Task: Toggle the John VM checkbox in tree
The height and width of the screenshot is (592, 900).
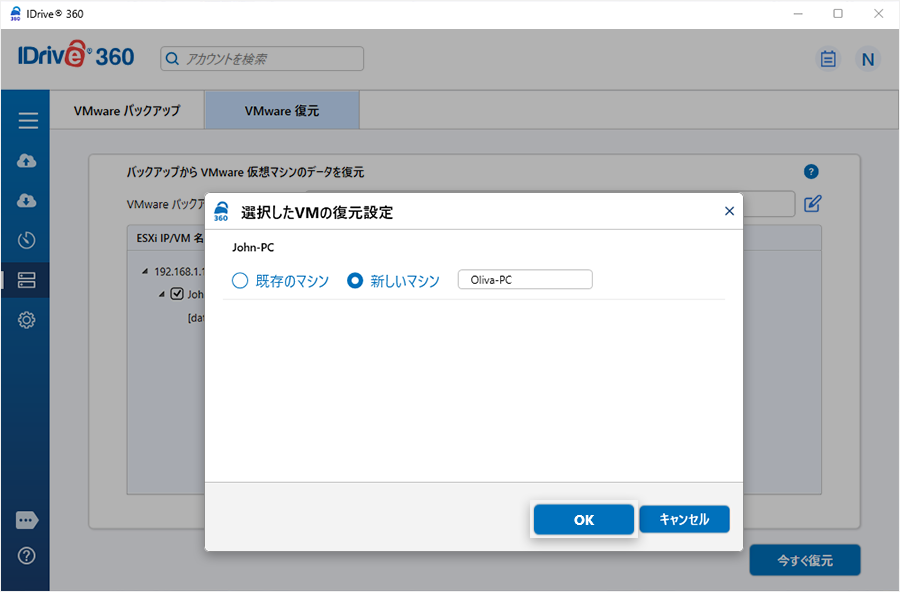Action: (177, 294)
